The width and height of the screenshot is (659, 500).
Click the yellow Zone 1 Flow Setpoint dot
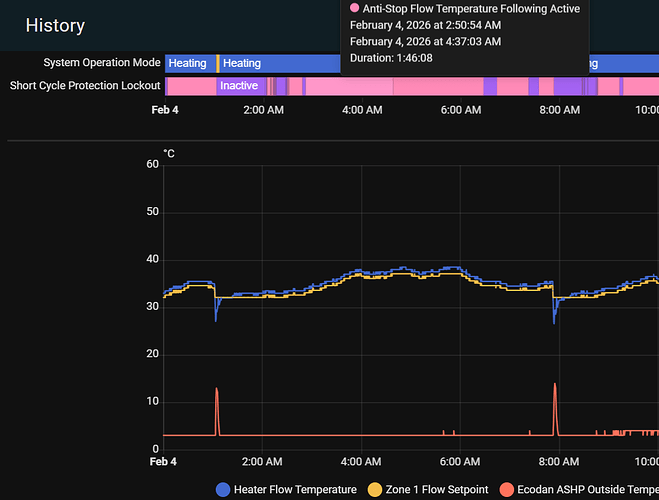(x=375, y=489)
